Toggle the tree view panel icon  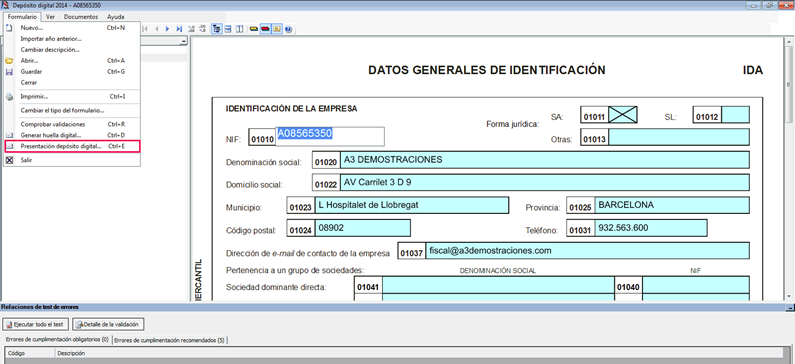tap(216, 29)
